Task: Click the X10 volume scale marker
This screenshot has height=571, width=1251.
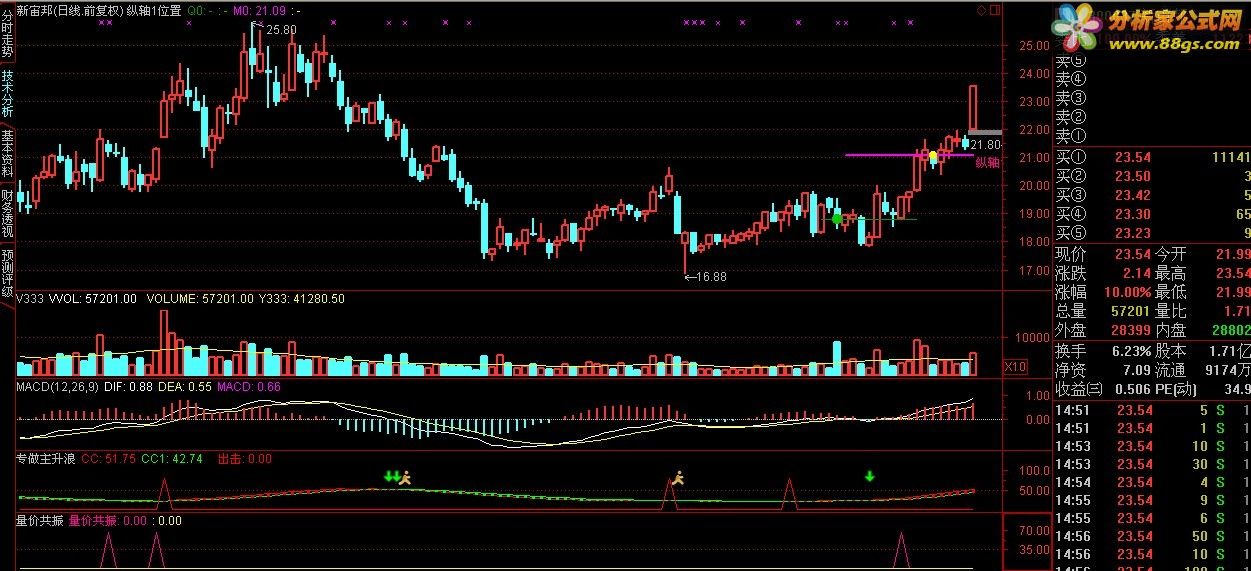Action: click(1013, 367)
